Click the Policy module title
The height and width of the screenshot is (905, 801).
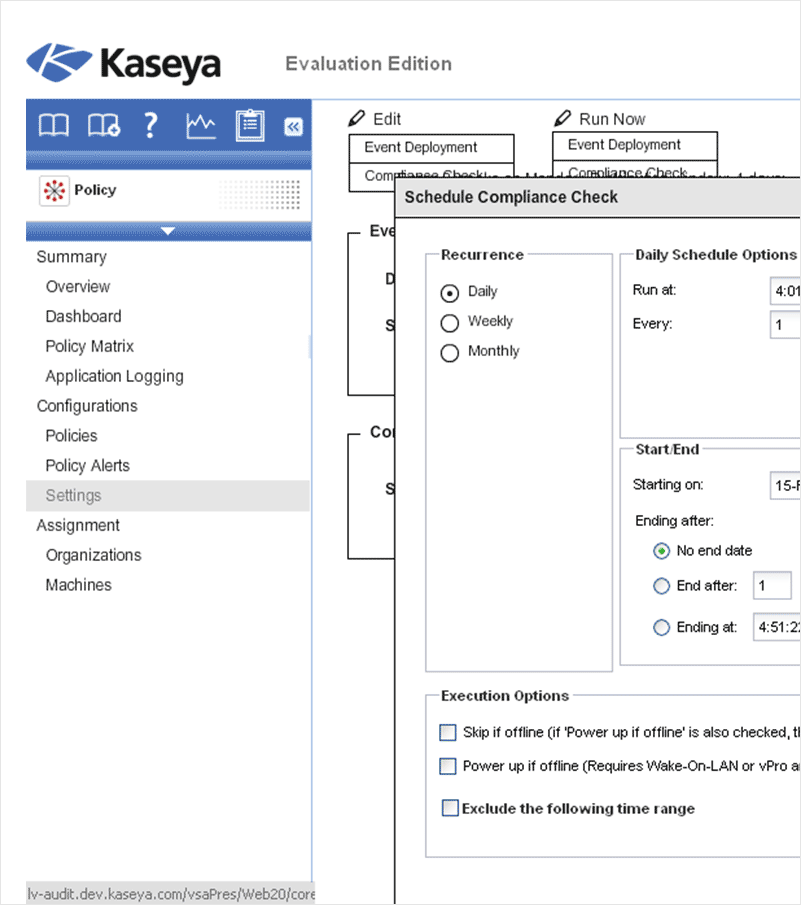[x=95, y=190]
